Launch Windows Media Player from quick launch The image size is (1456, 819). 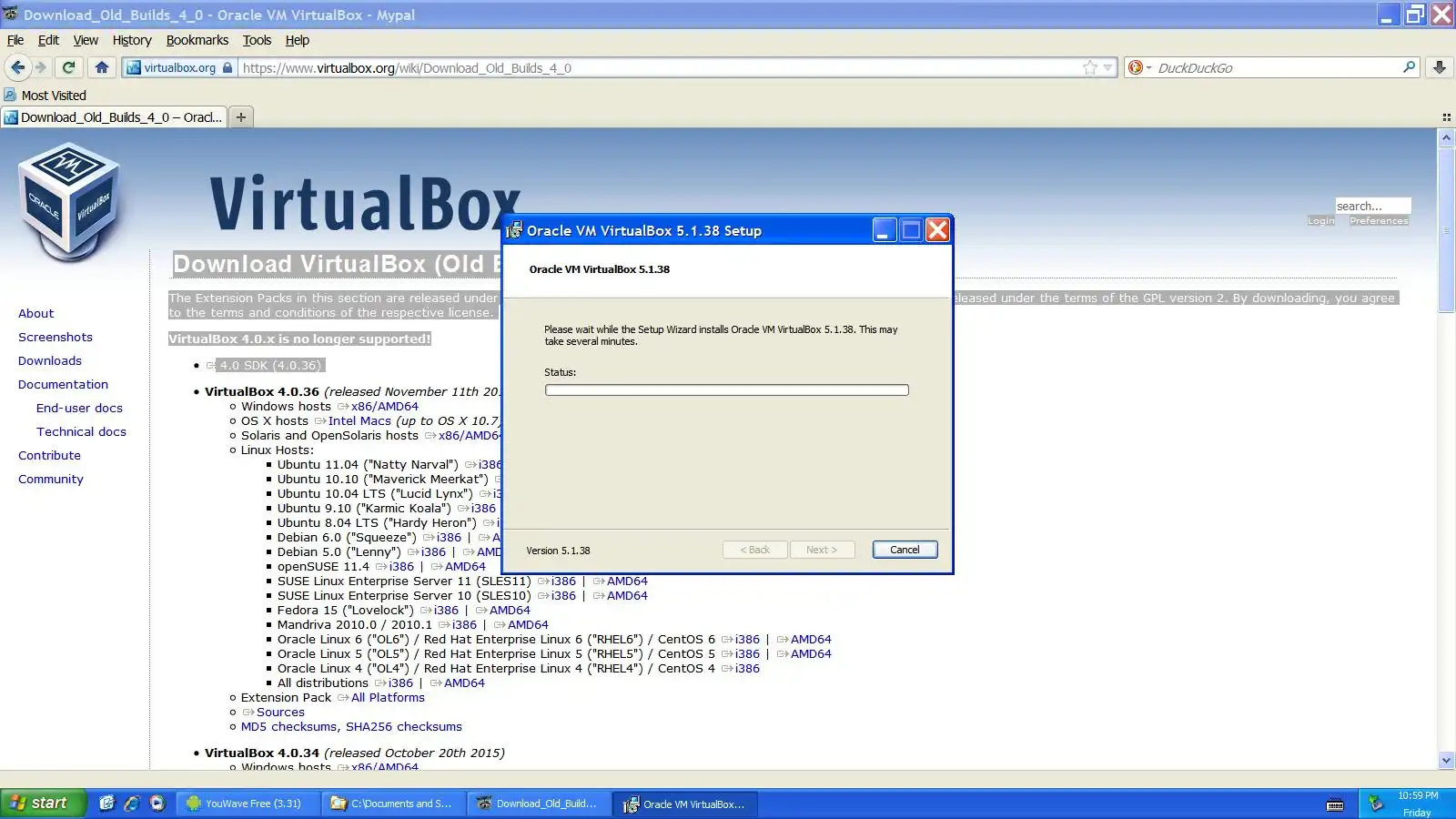pyautogui.click(x=157, y=803)
